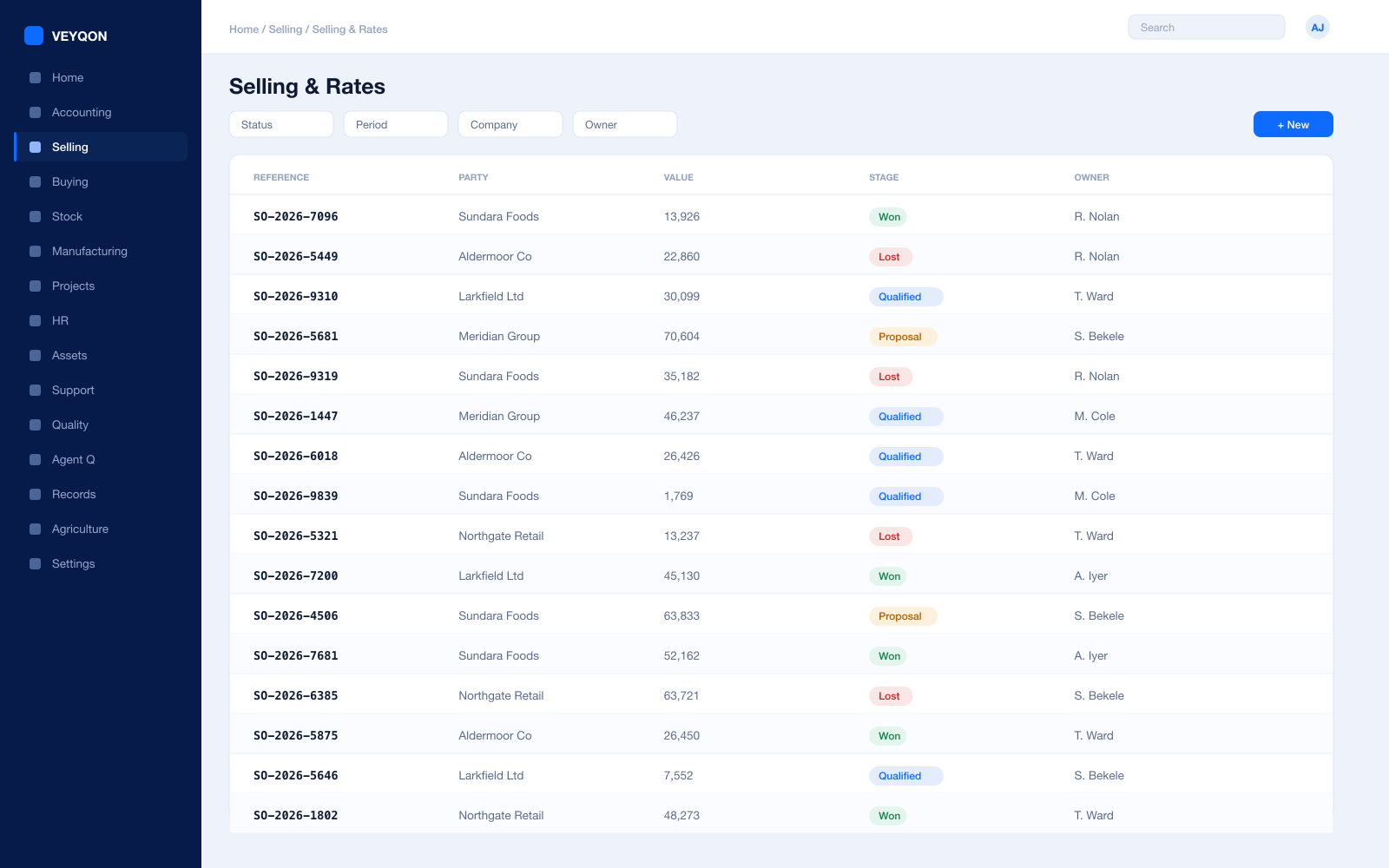
Task: Click the Selling & Rates breadcrumb
Action: click(350, 29)
